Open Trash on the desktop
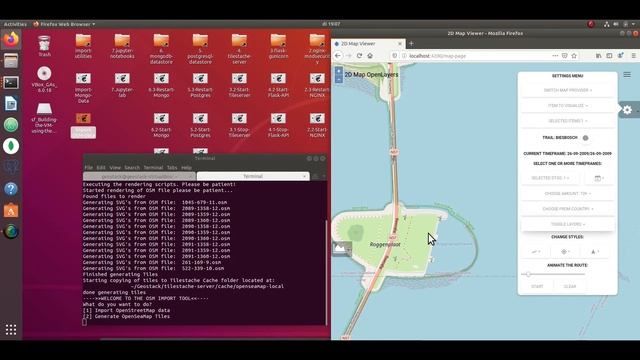 click(44, 46)
